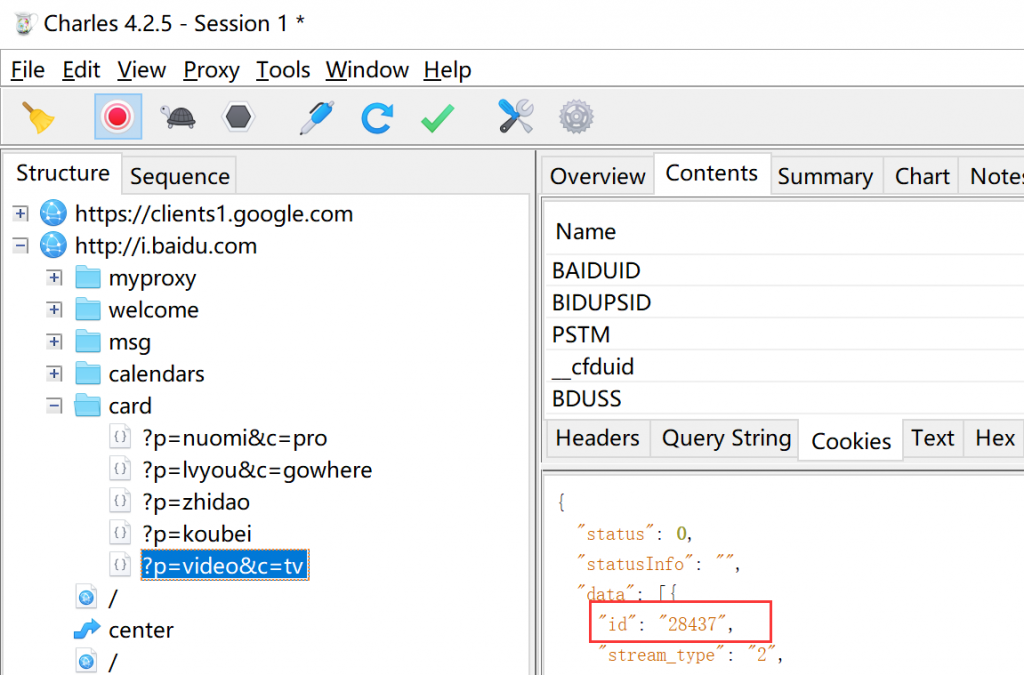Image resolution: width=1024 pixels, height=675 pixels.
Task: Select the ?p=lvyou&c=gowhere request
Action: [257, 469]
